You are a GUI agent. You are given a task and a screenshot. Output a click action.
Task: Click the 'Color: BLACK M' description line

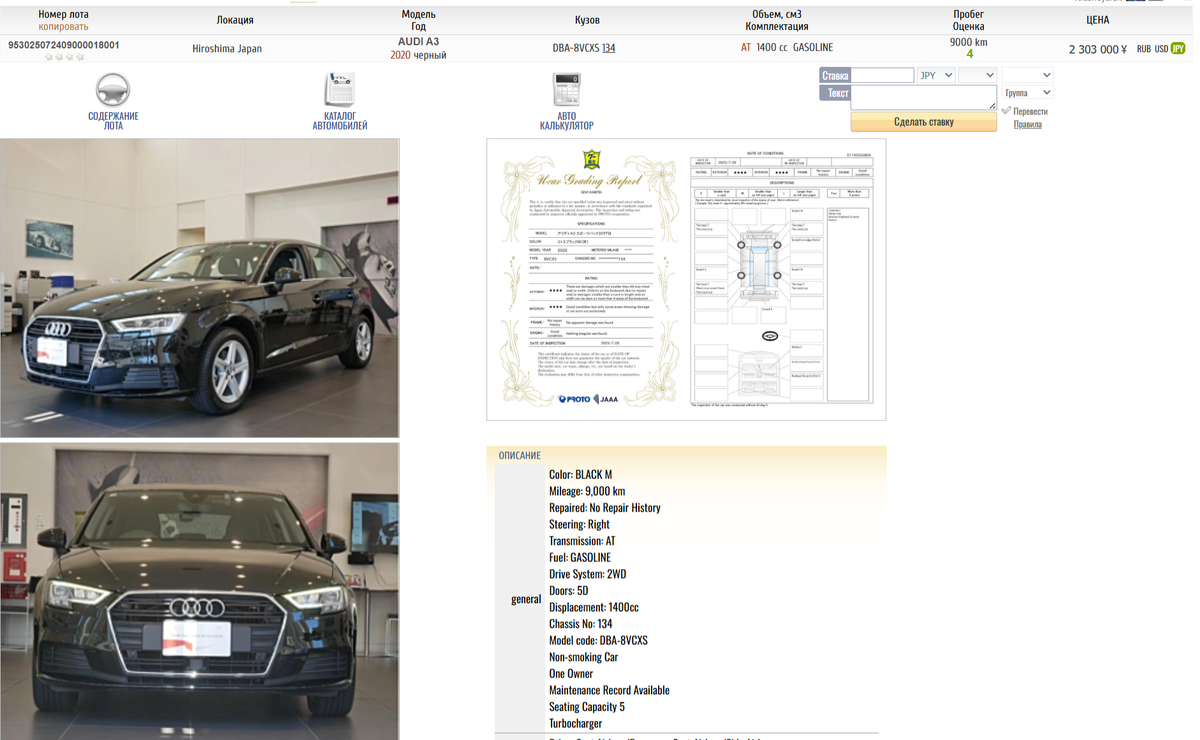coord(580,475)
